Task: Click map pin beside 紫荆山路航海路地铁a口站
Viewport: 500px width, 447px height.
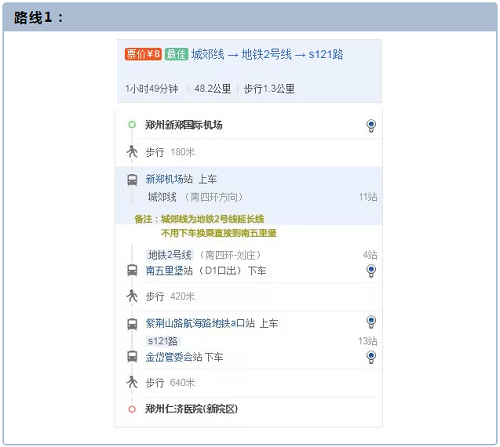Action: point(371,322)
